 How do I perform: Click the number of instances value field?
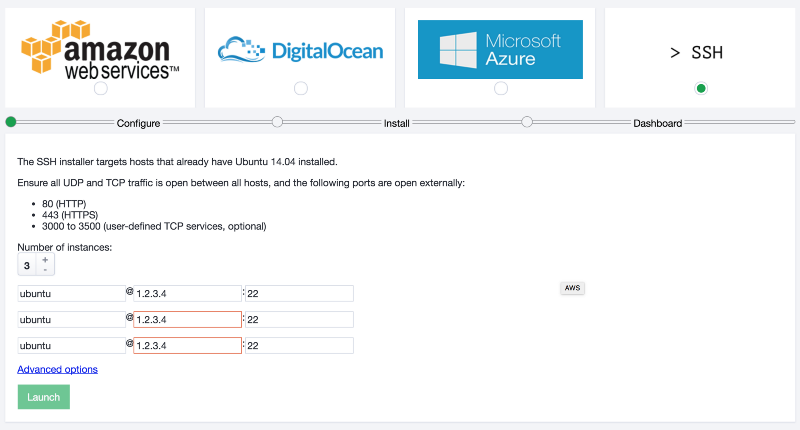click(27, 265)
